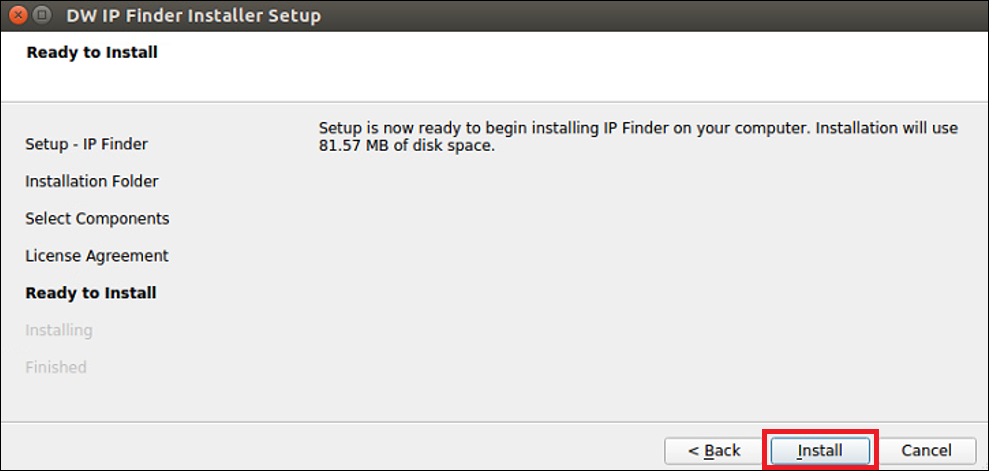Screen dimensions: 989x471
Task: Click the Ready to Install page heading
Action: pos(92,52)
